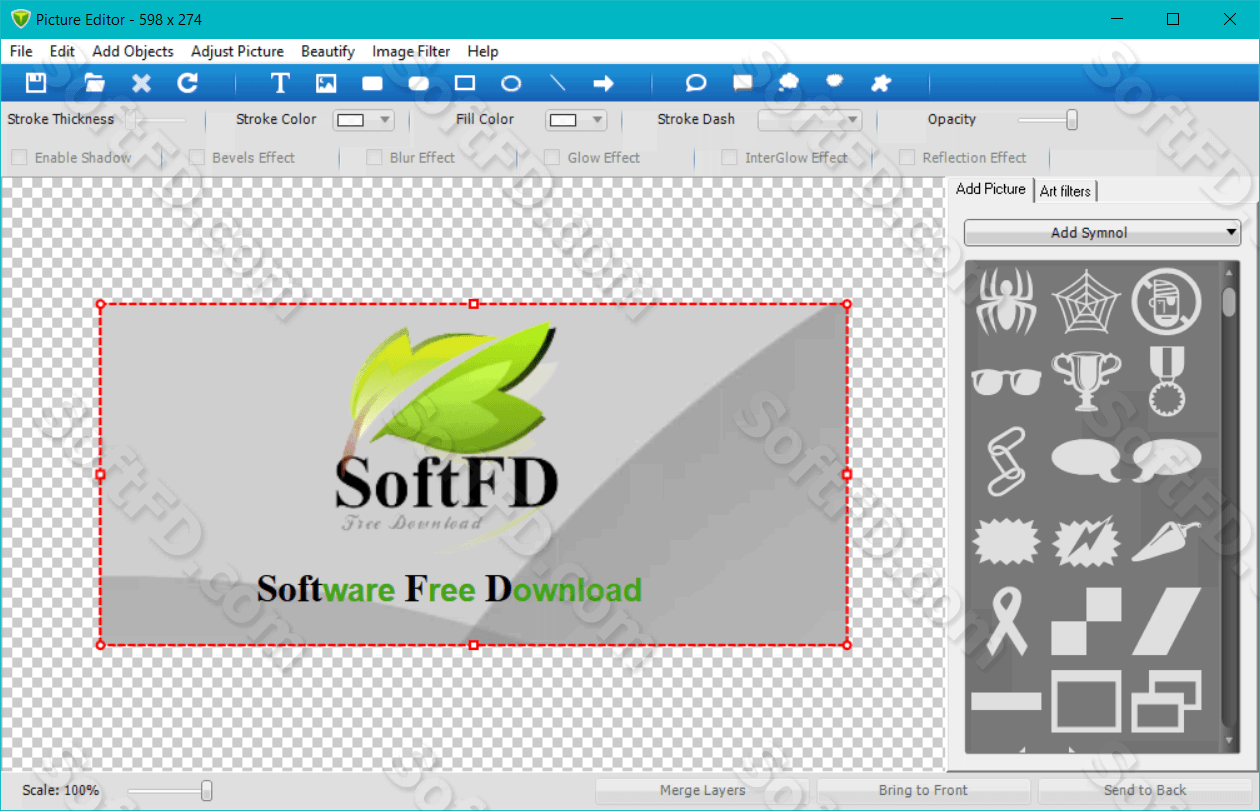Click the Merge Layers button
Viewport: 1260px width, 811px height.
(702, 790)
